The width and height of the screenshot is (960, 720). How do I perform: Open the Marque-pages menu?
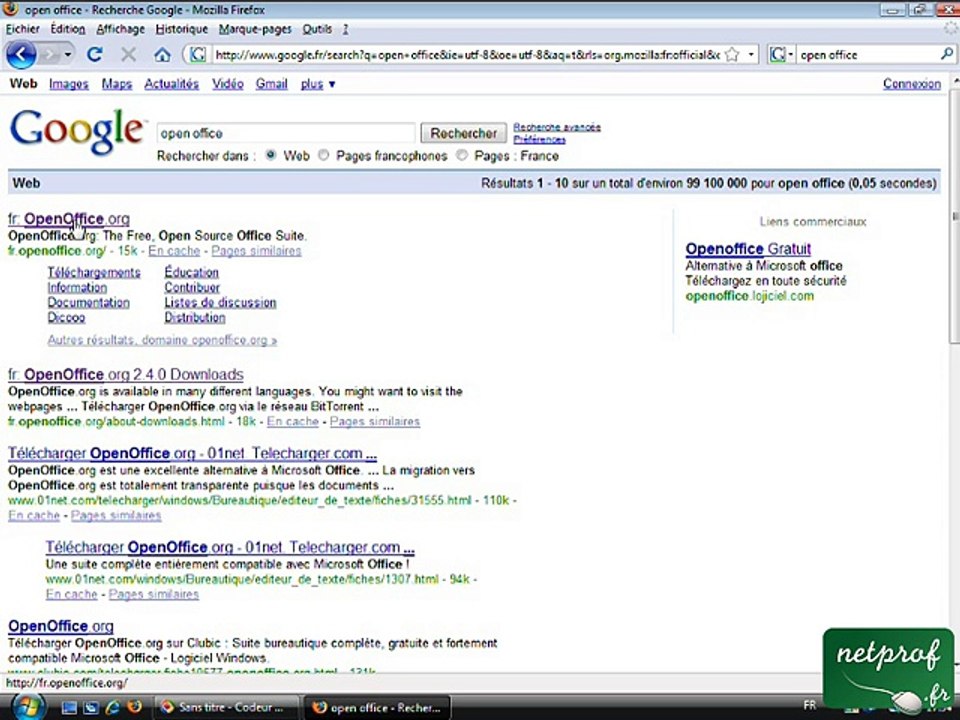(x=255, y=29)
